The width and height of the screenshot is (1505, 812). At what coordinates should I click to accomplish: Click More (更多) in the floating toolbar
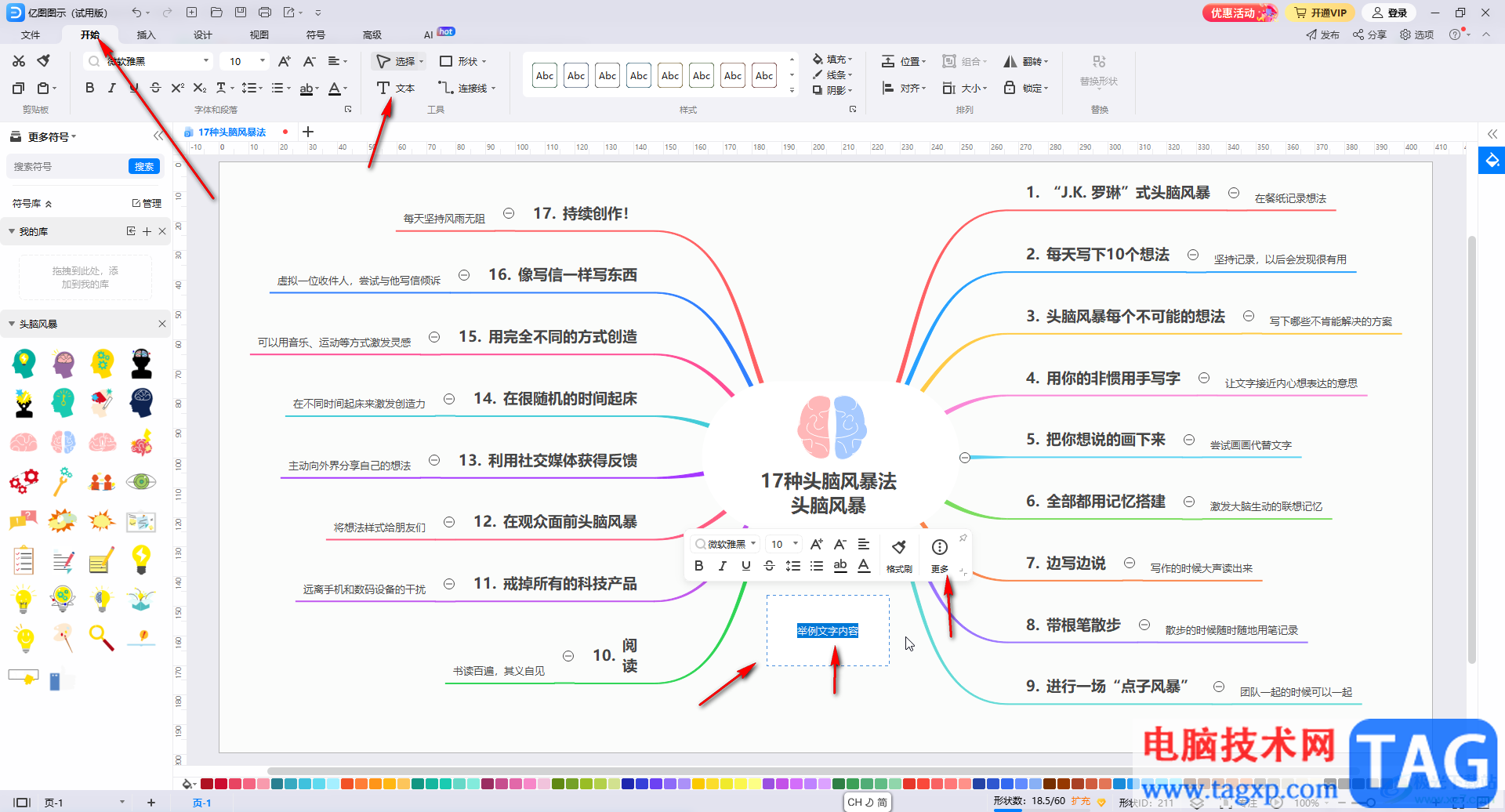pos(940,555)
